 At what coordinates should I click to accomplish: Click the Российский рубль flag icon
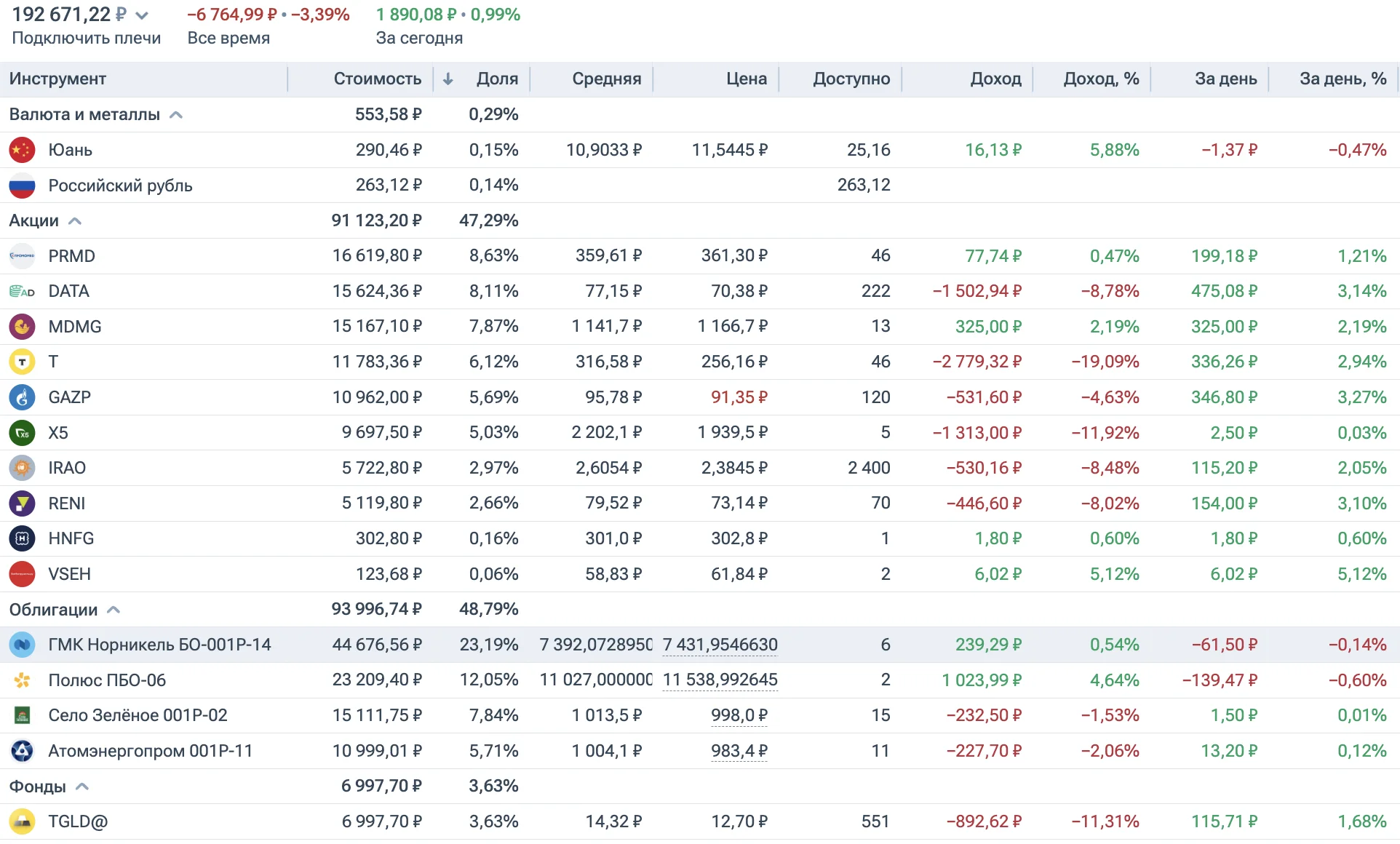click(x=22, y=186)
